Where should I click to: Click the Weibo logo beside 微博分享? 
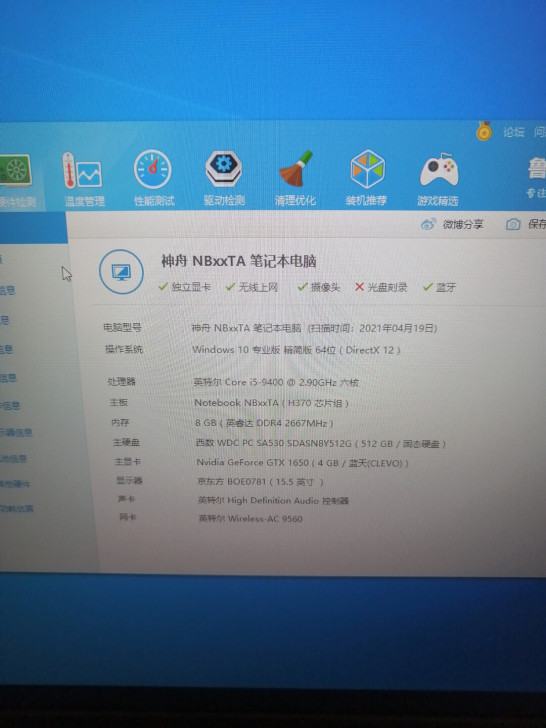(428, 224)
